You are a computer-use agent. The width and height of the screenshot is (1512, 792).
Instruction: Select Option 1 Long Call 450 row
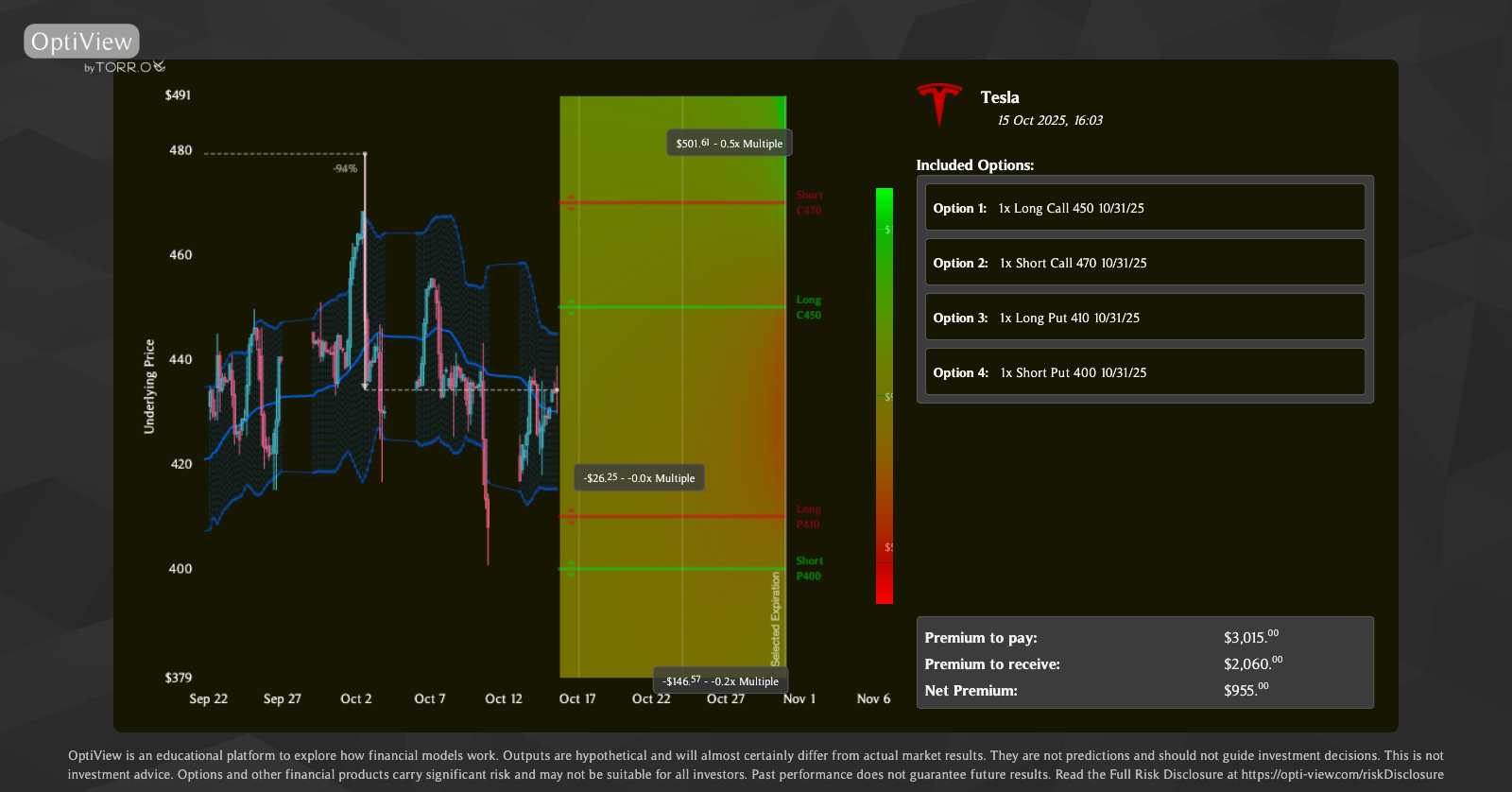pos(1144,208)
